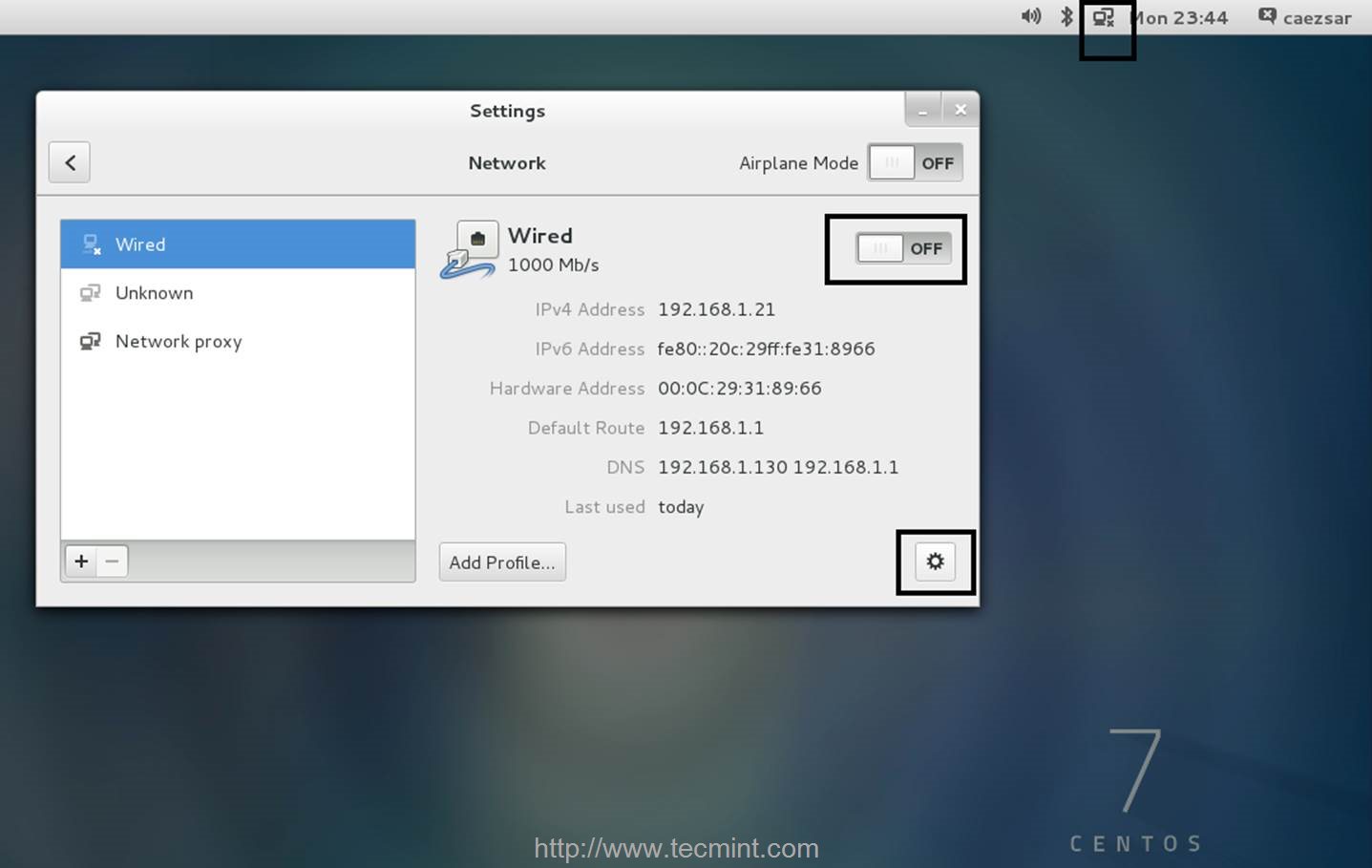Add a connection with the plus button

(x=81, y=561)
